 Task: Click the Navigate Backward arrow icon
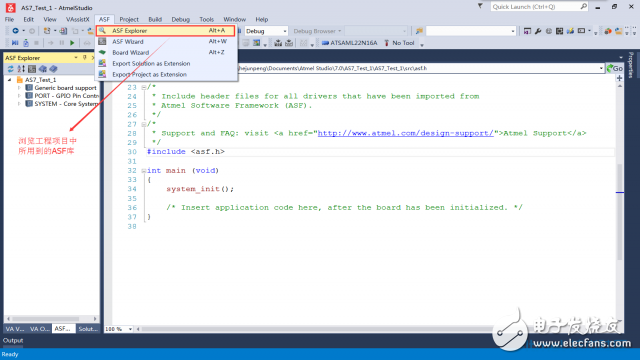click(x=15, y=31)
